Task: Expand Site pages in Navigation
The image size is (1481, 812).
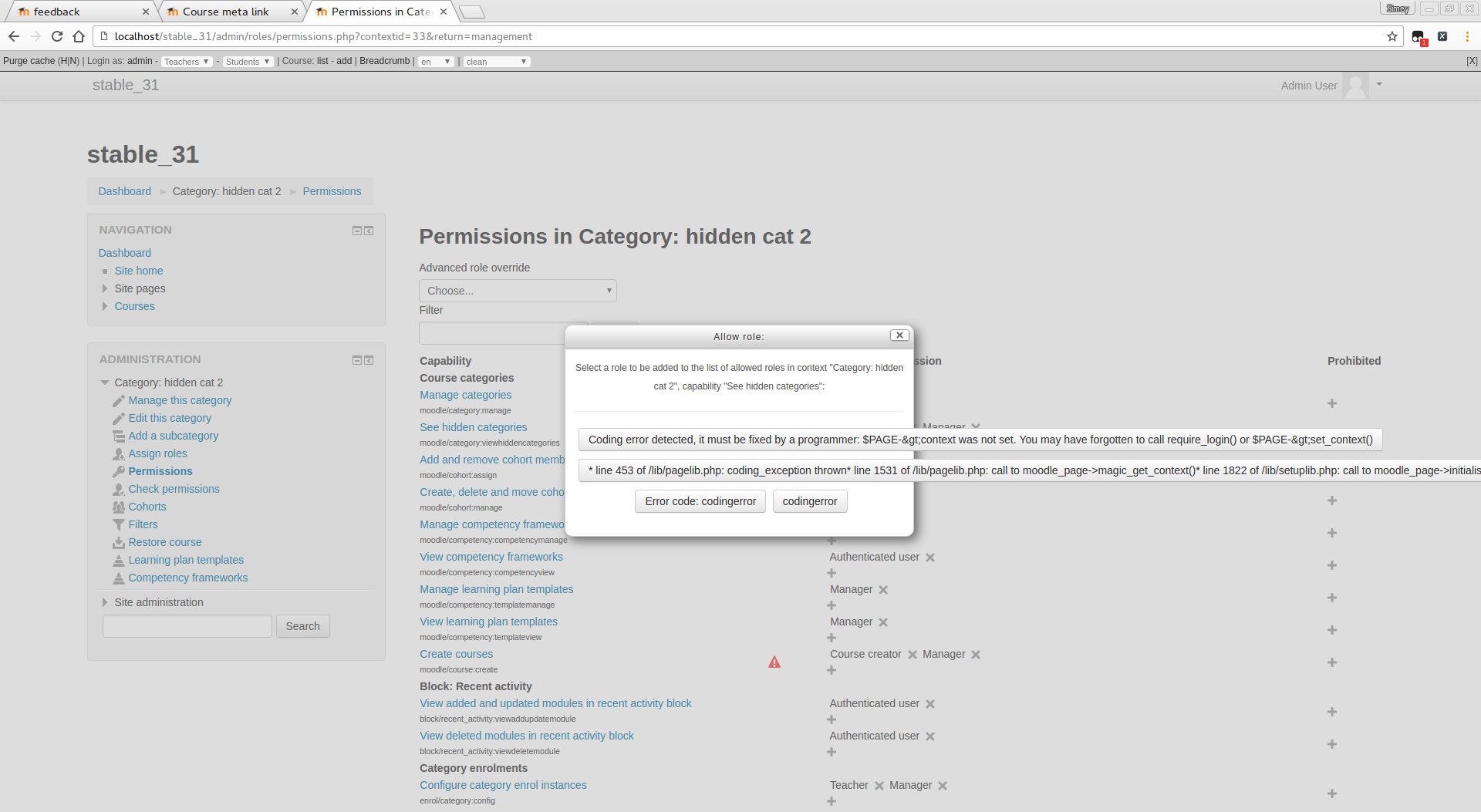Action: coord(105,288)
